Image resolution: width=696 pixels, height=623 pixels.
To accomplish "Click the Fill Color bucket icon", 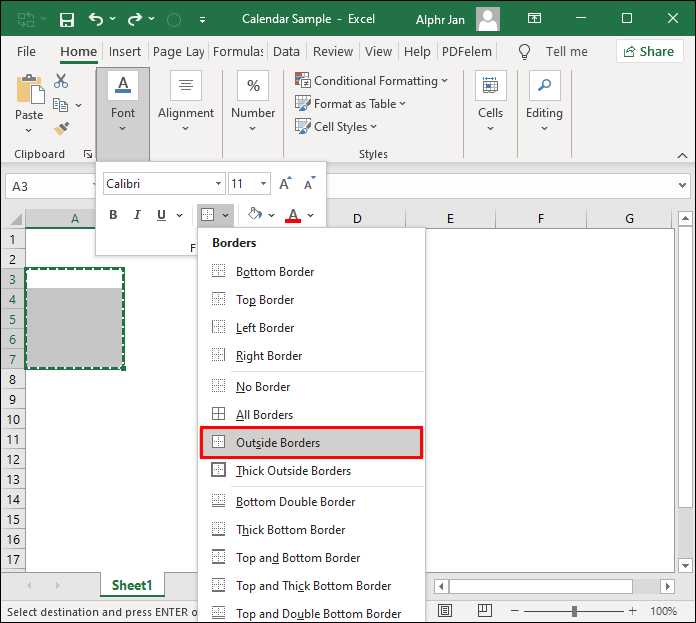I will click(255, 215).
